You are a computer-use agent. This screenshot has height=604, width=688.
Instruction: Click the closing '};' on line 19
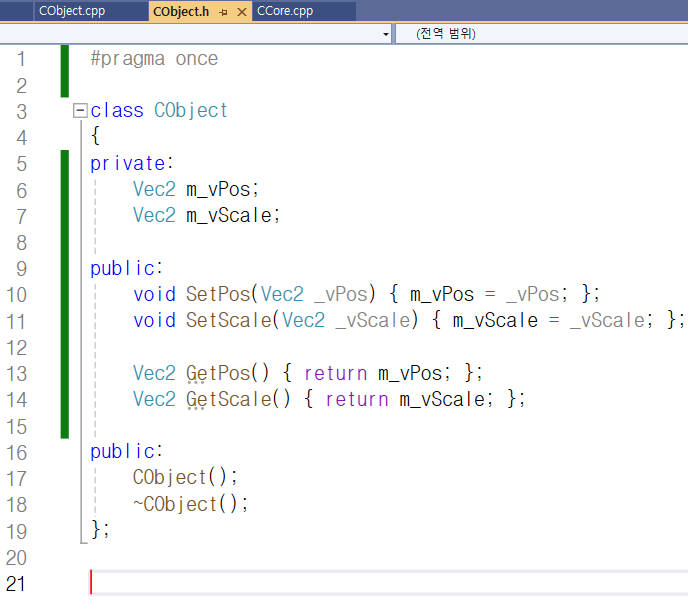point(100,529)
